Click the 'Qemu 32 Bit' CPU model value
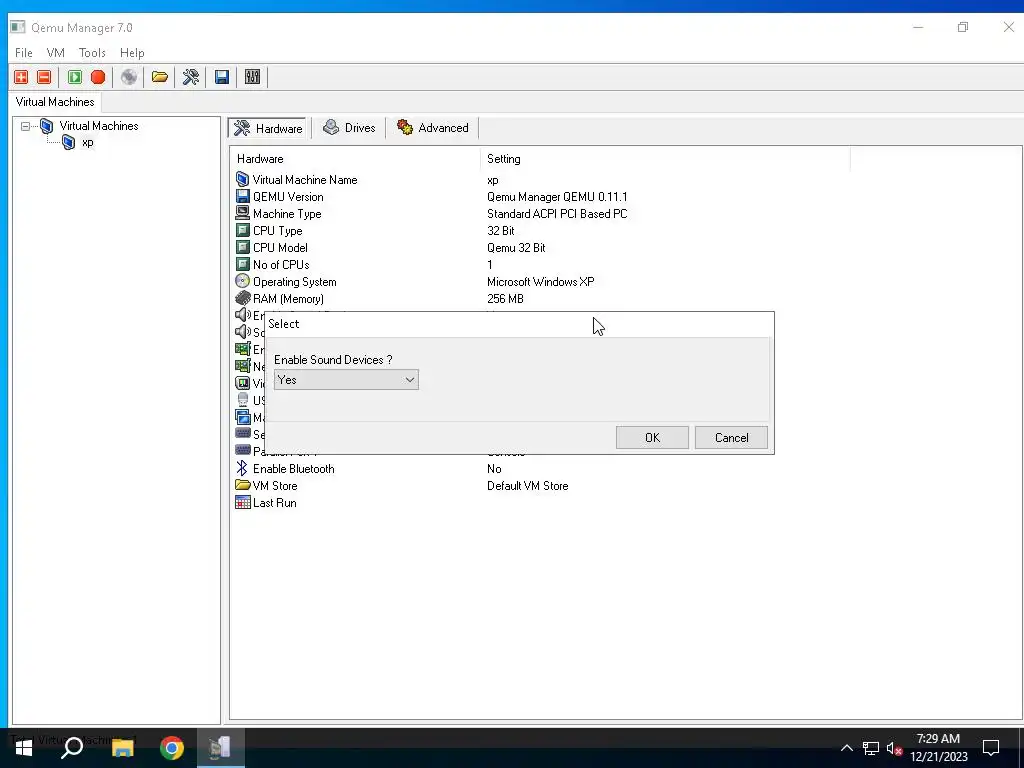 516,248
